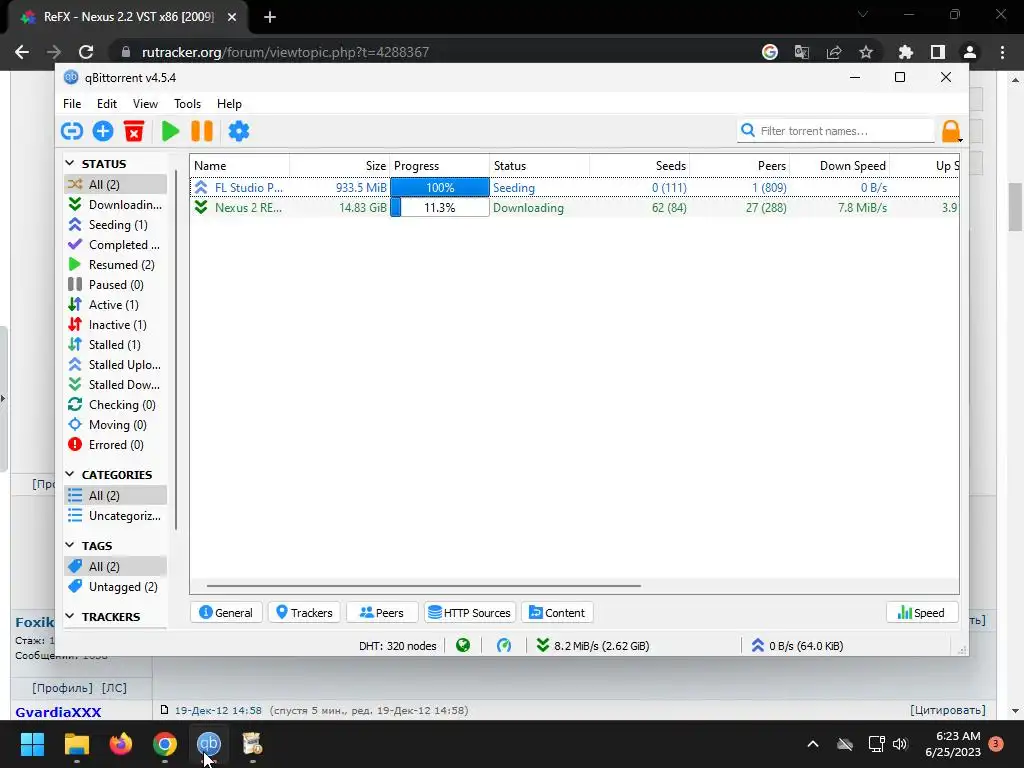
Task: Sort by the Seeds column header
Action: click(x=639, y=166)
